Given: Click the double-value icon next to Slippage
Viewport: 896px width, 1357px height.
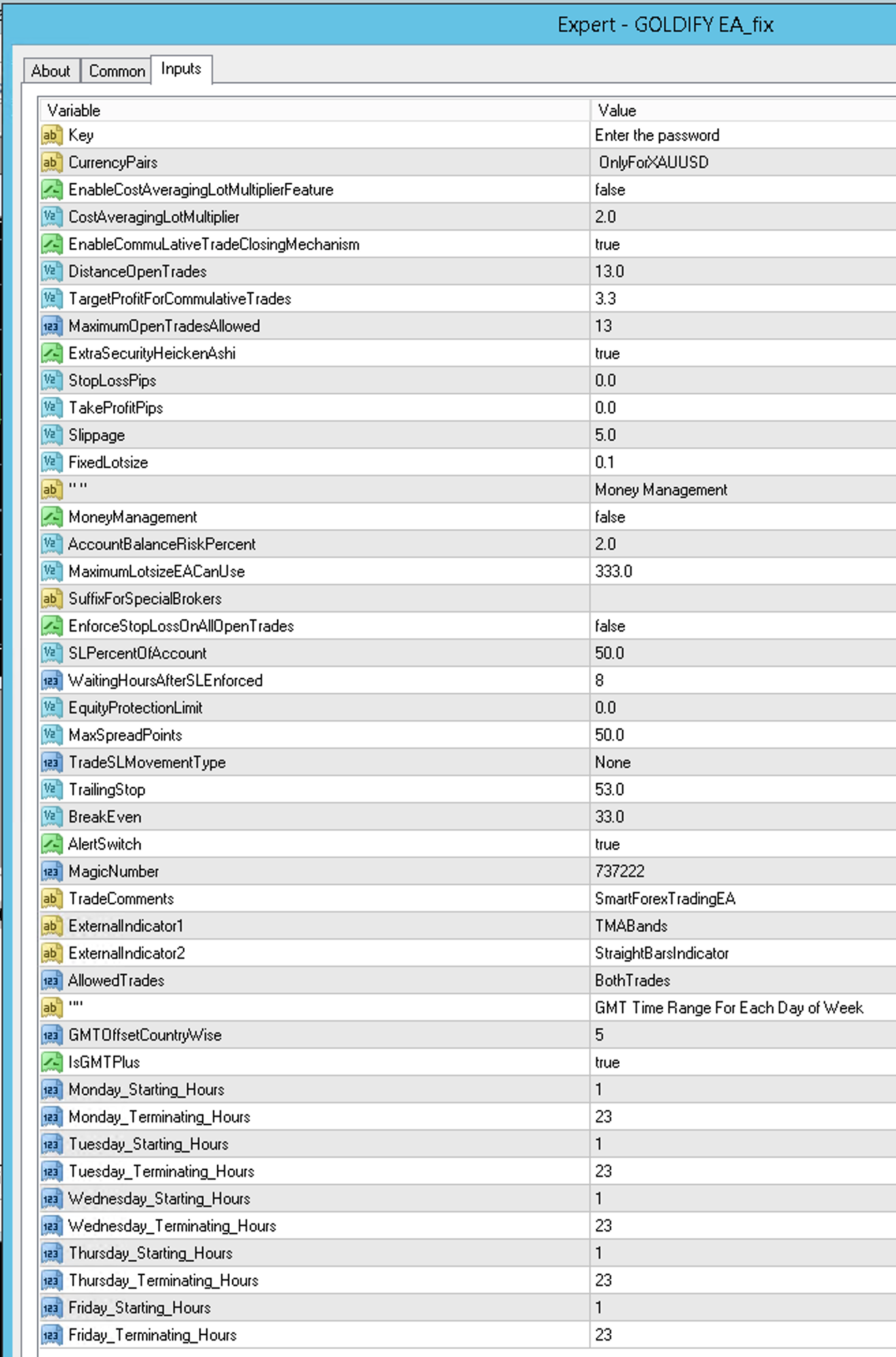Looking at the screenshot, I should click(x=52, y=435).
